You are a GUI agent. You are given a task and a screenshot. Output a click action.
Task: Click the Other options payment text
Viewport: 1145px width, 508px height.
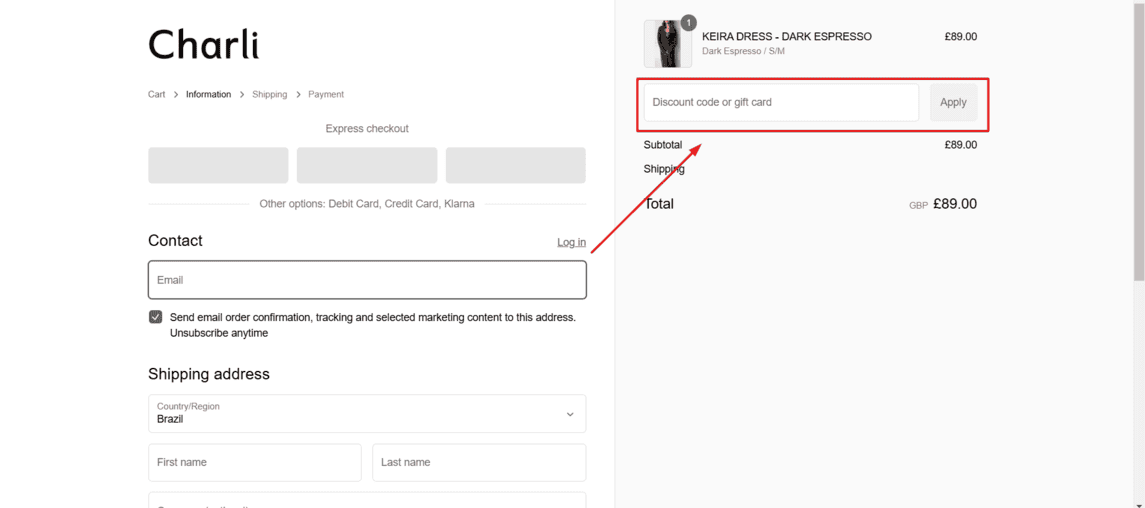367,204
